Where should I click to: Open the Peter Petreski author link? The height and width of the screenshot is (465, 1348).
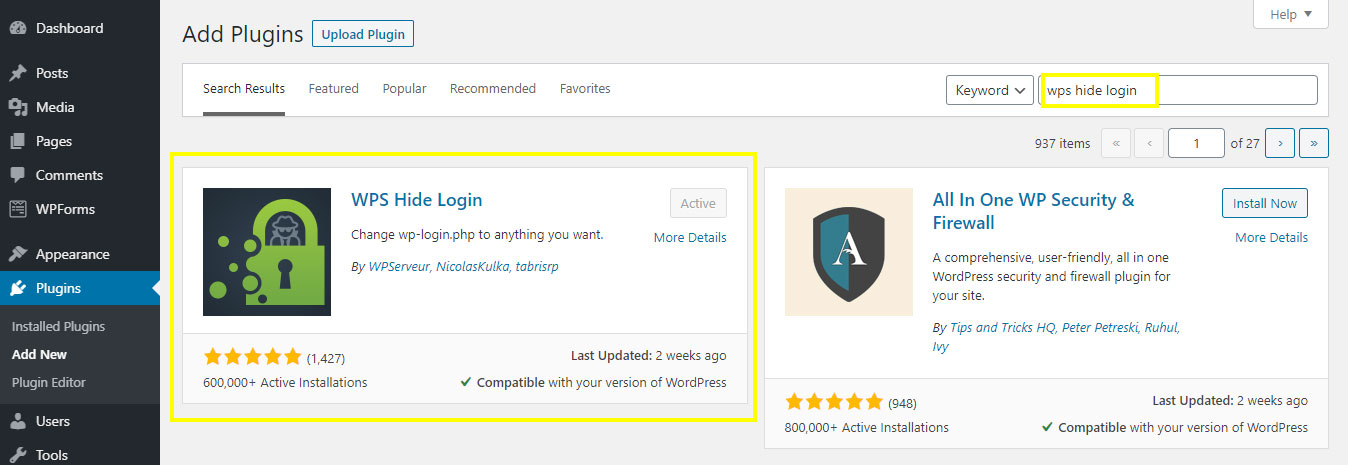coord(1101,327)
